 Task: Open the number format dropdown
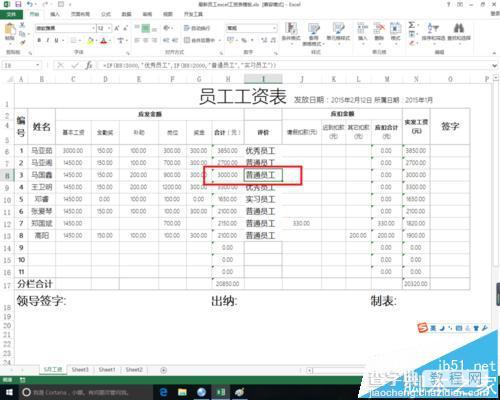pos(274,28)
